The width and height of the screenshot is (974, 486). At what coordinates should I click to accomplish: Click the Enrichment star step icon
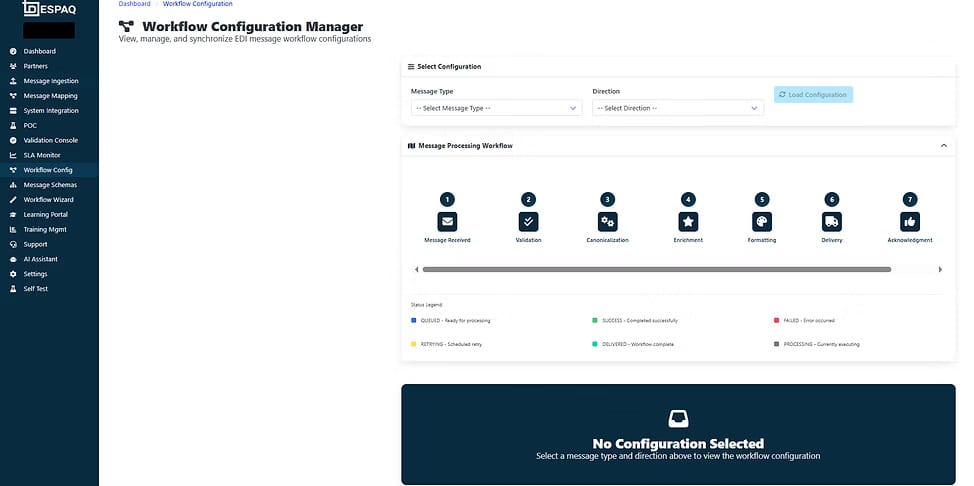coord(688,221)
